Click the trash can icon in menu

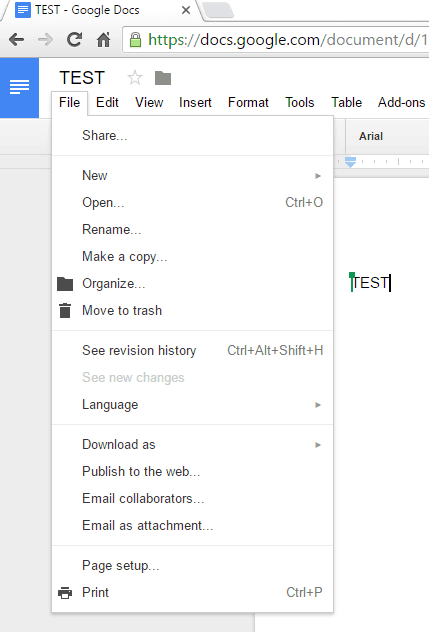[x=65, y=310]
